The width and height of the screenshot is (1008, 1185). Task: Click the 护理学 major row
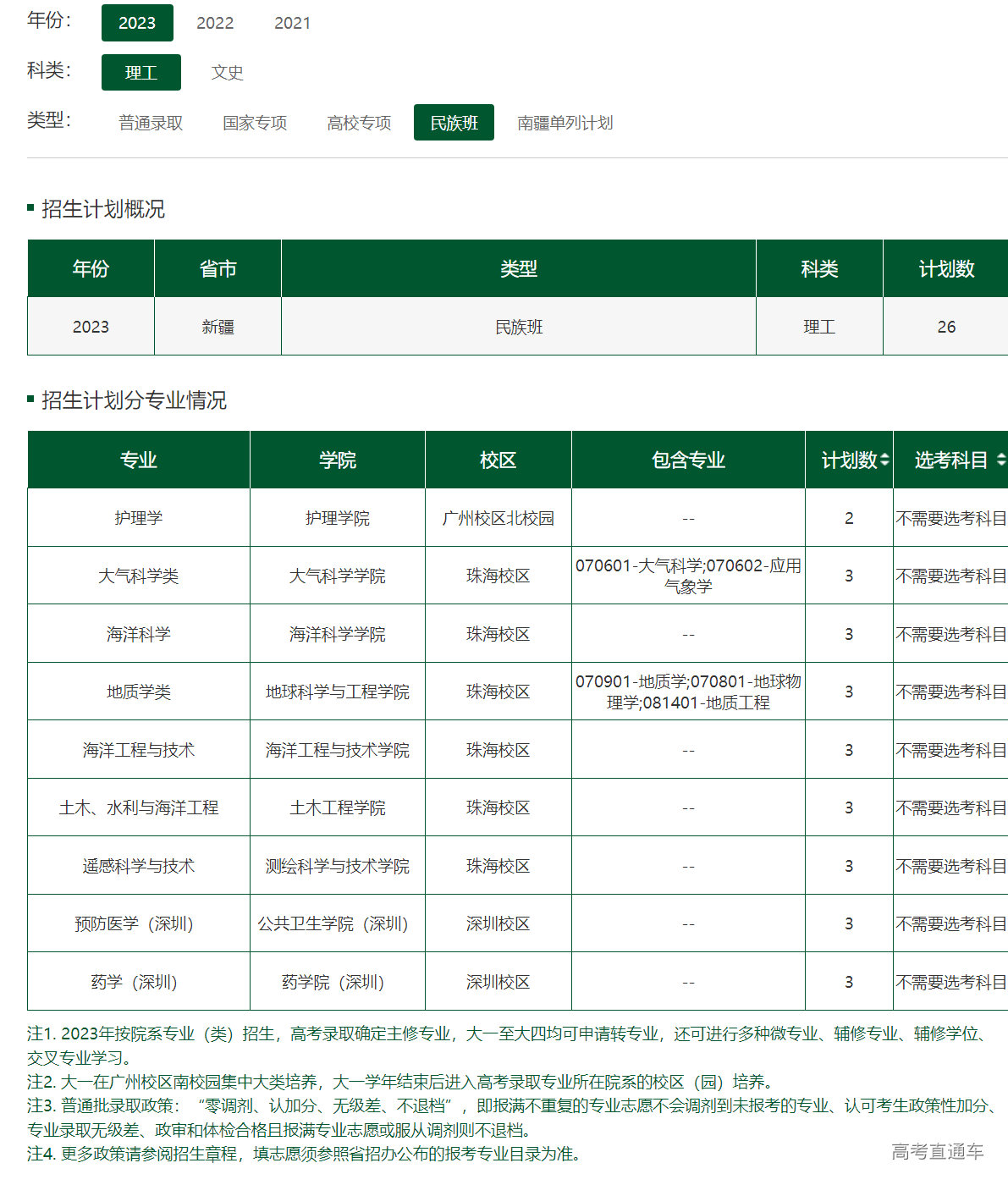(x=139, y=518)
